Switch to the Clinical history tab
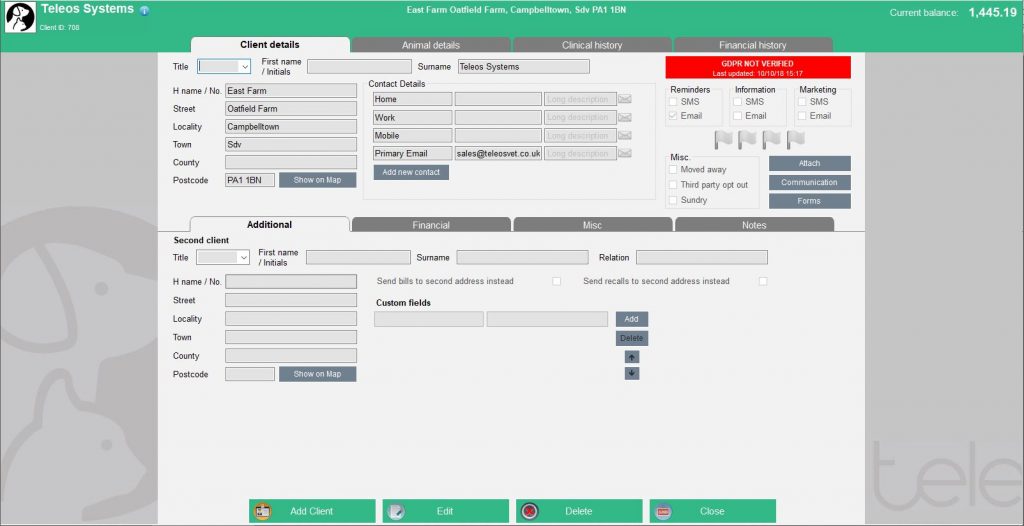The width and height of the screenshot is (1024, 526). (592, 45)
